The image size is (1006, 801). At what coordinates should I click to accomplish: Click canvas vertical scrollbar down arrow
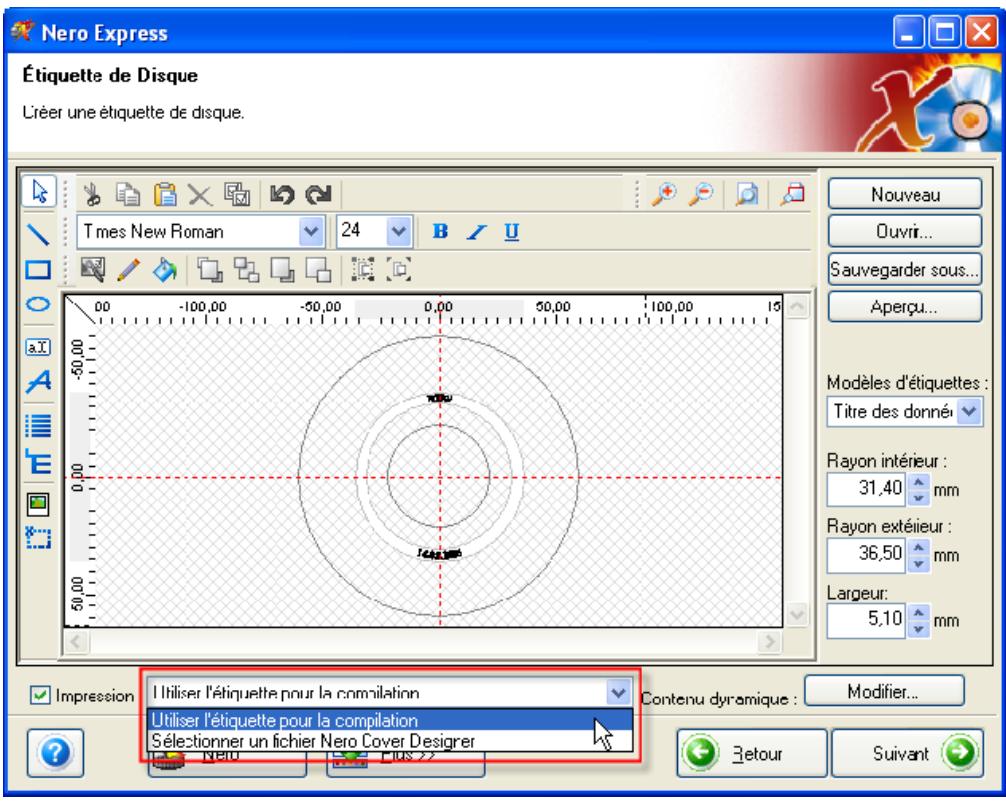click(x=796, y=615)
